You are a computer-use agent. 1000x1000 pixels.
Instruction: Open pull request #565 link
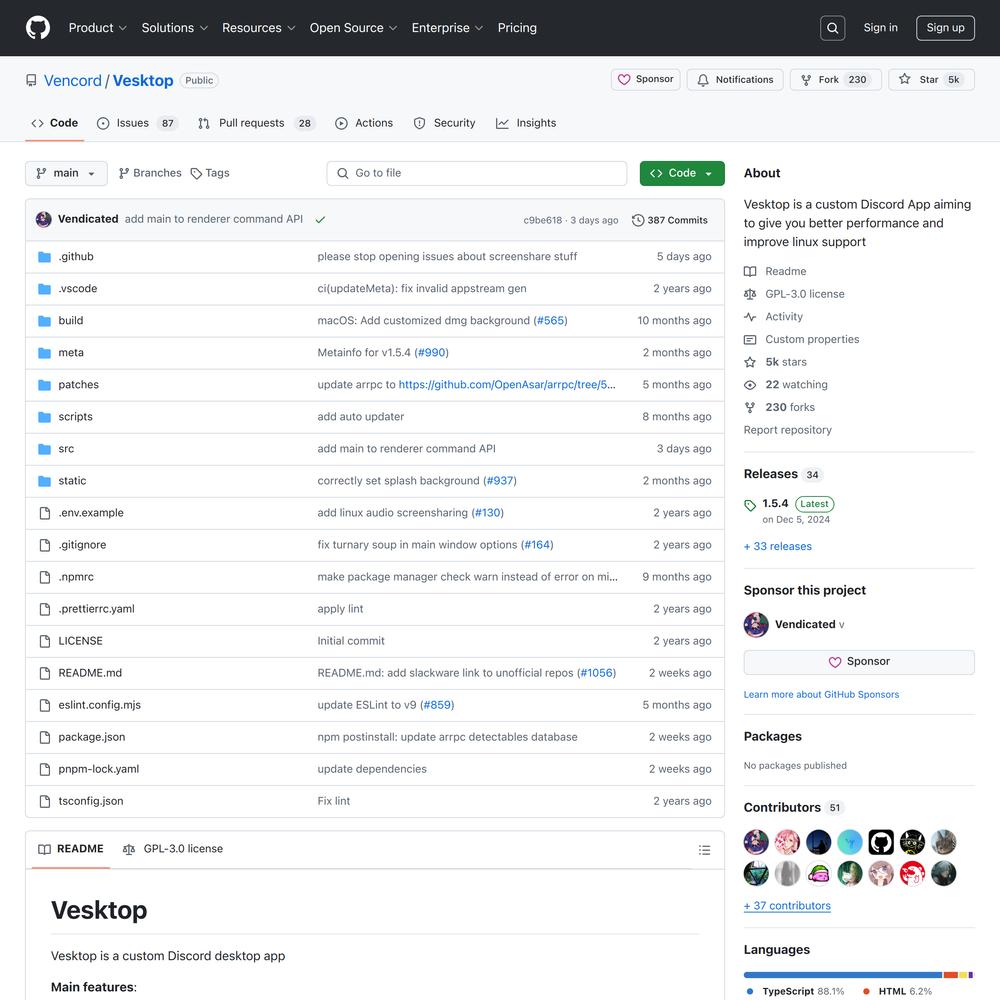tap(551, 320)
